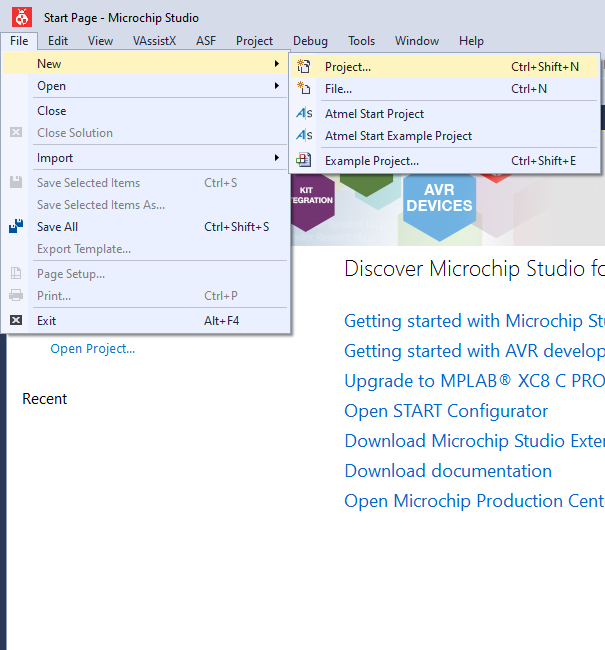Image resolution: width=605 pixels, height=650 pixels.
Task: Choose Print... menu entry
Action: [145, 295]
